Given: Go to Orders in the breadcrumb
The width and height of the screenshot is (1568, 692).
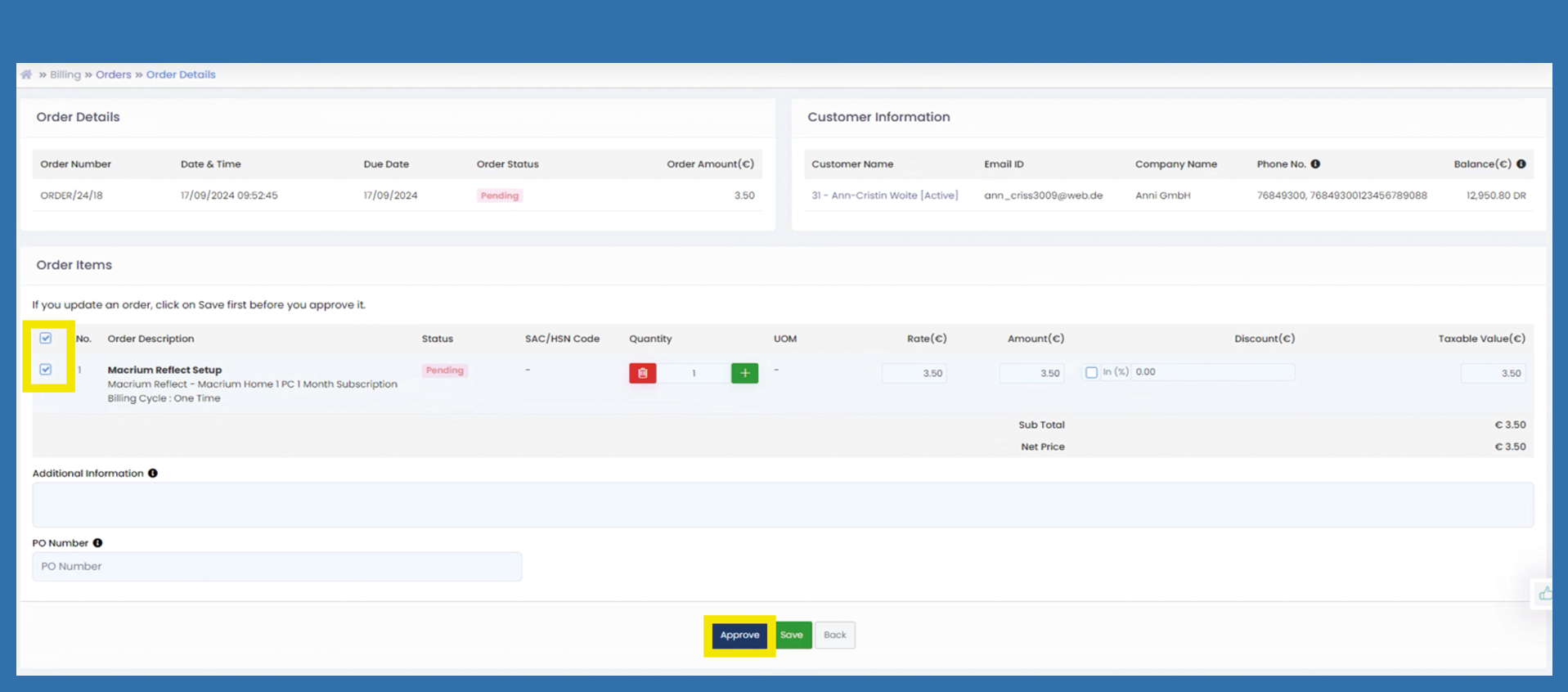Looking at the screenshot, I should click(x=113, y=74).
